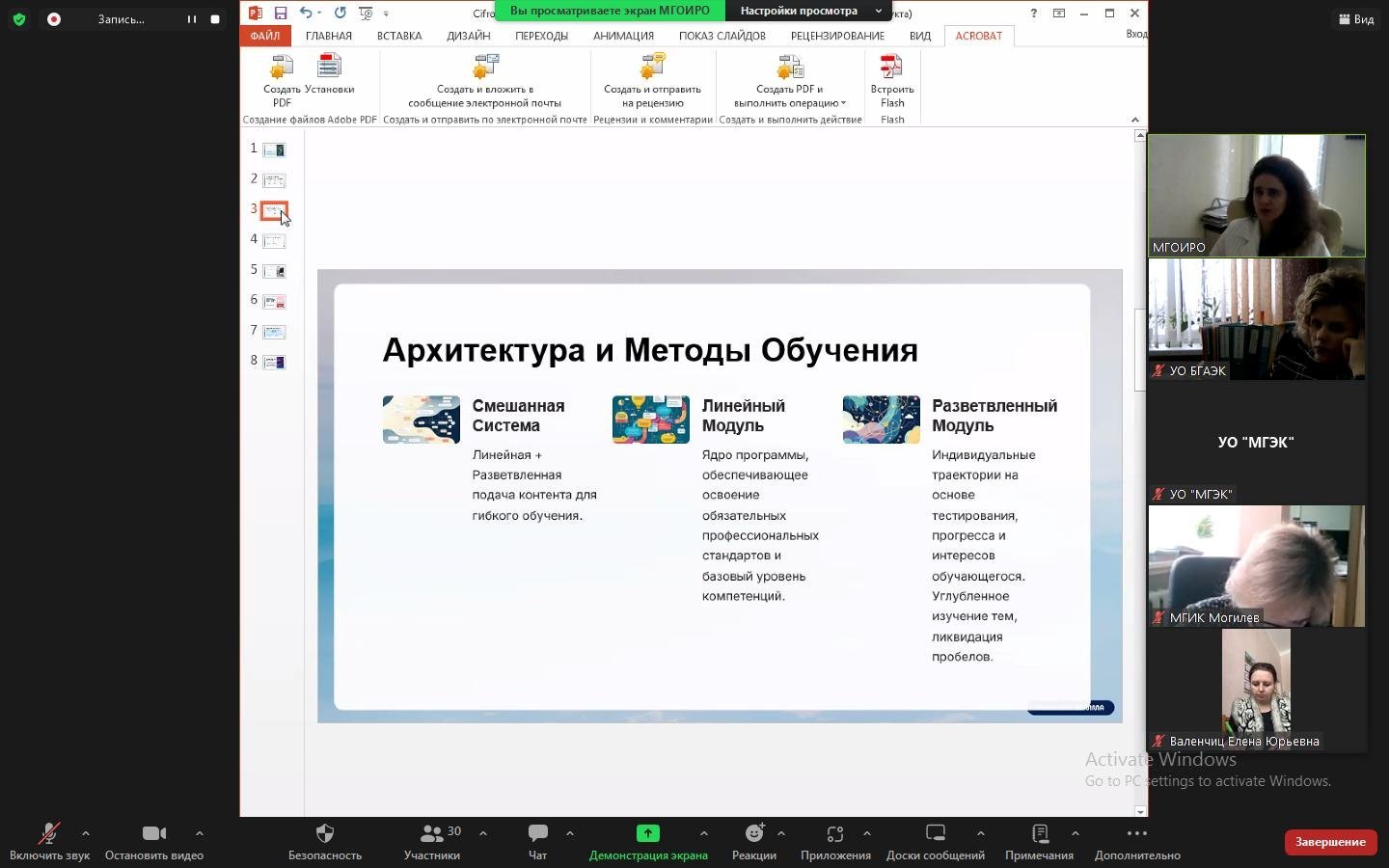1389x868 pixels.
Task: Click the slide vertical scrollbar thumb
Action: (1139, 349)
